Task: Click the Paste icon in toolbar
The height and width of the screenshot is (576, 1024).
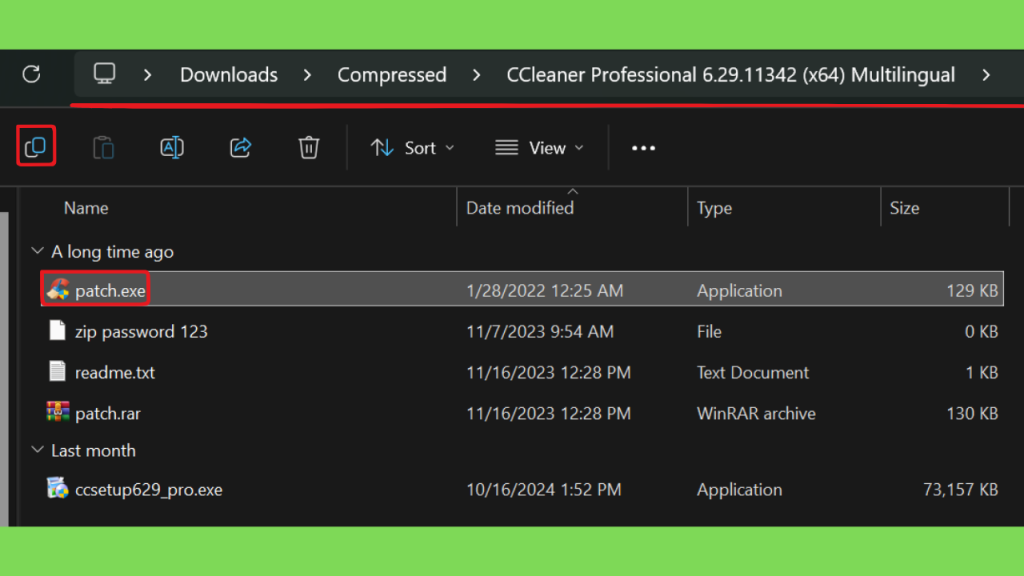Action: coord(103,148)
